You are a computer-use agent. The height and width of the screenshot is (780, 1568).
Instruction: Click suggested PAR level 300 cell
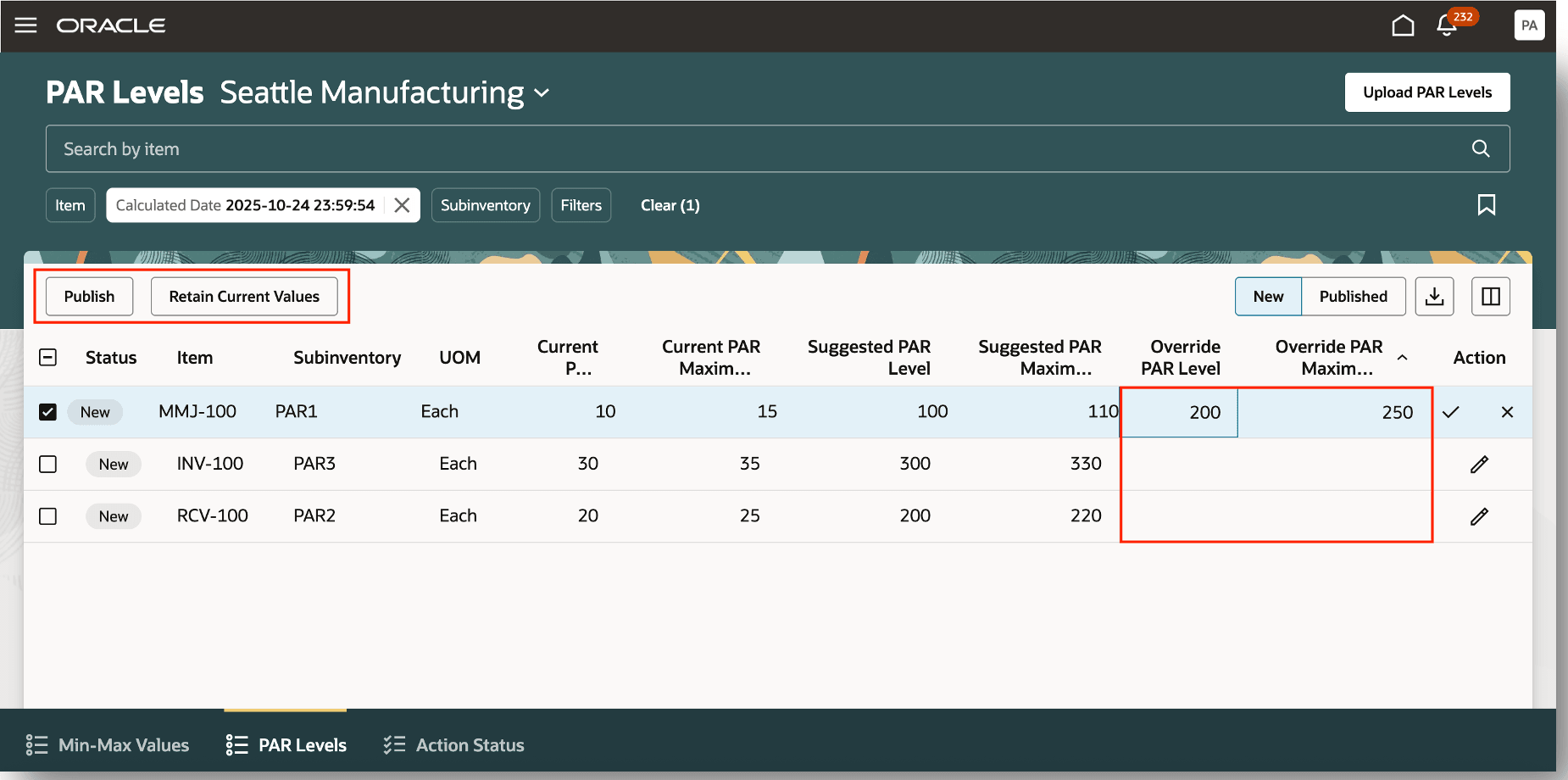pos(915,464)
